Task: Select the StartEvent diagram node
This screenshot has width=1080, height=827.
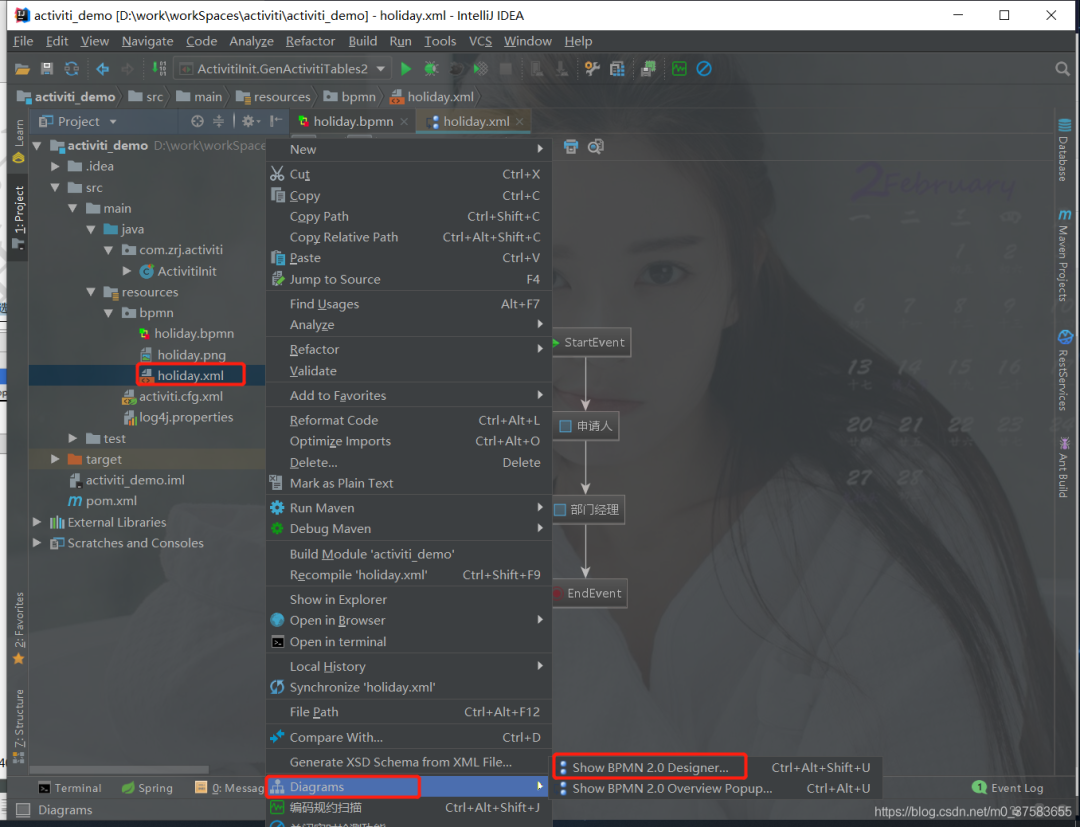Action: pos(592,342)
